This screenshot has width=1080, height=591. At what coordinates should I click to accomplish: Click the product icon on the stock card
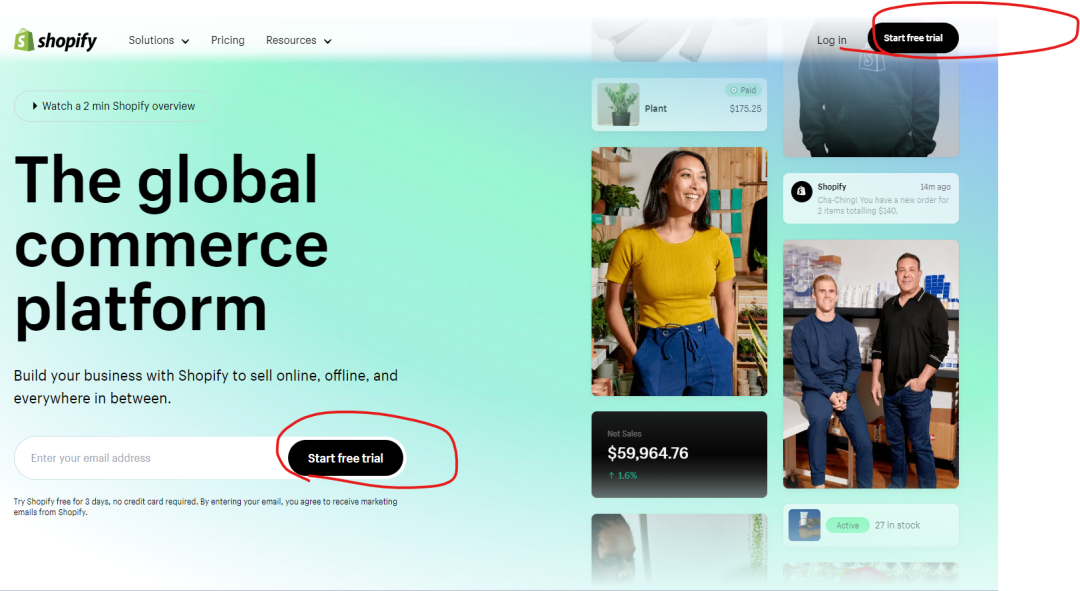[x=804, y=524]
